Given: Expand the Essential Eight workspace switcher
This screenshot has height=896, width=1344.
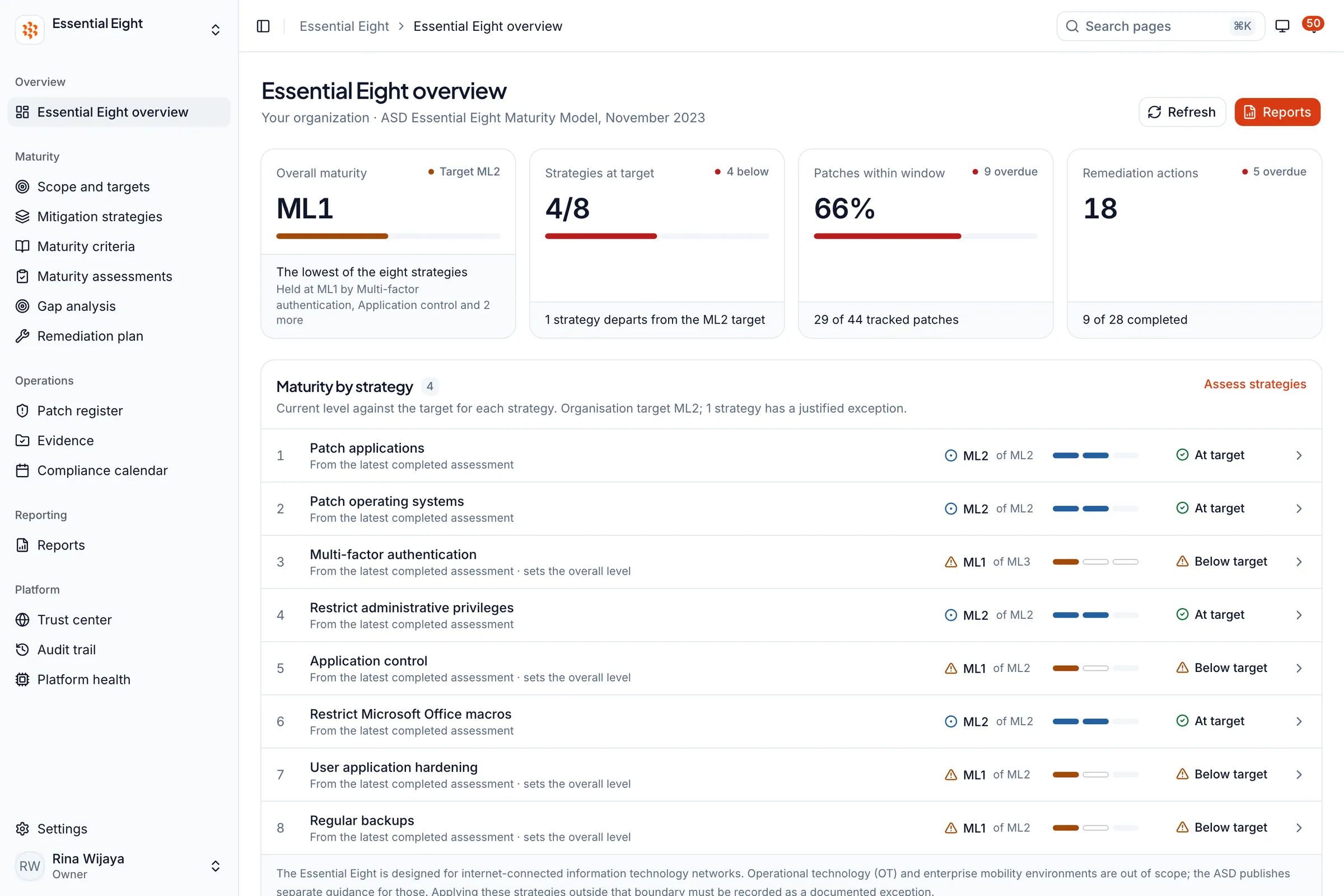Looking at the screenshot, I should [x=216, y=30].
